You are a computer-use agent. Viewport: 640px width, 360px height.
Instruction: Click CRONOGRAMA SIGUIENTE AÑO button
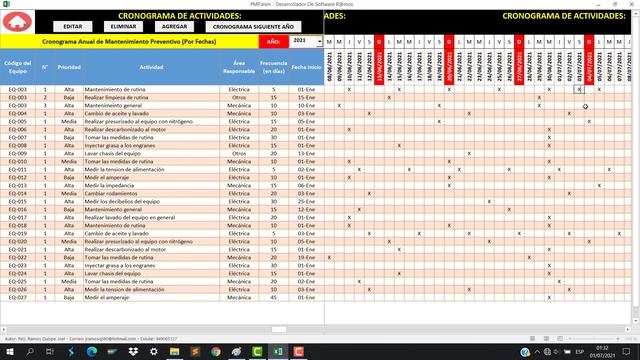[x=253, y=27]
